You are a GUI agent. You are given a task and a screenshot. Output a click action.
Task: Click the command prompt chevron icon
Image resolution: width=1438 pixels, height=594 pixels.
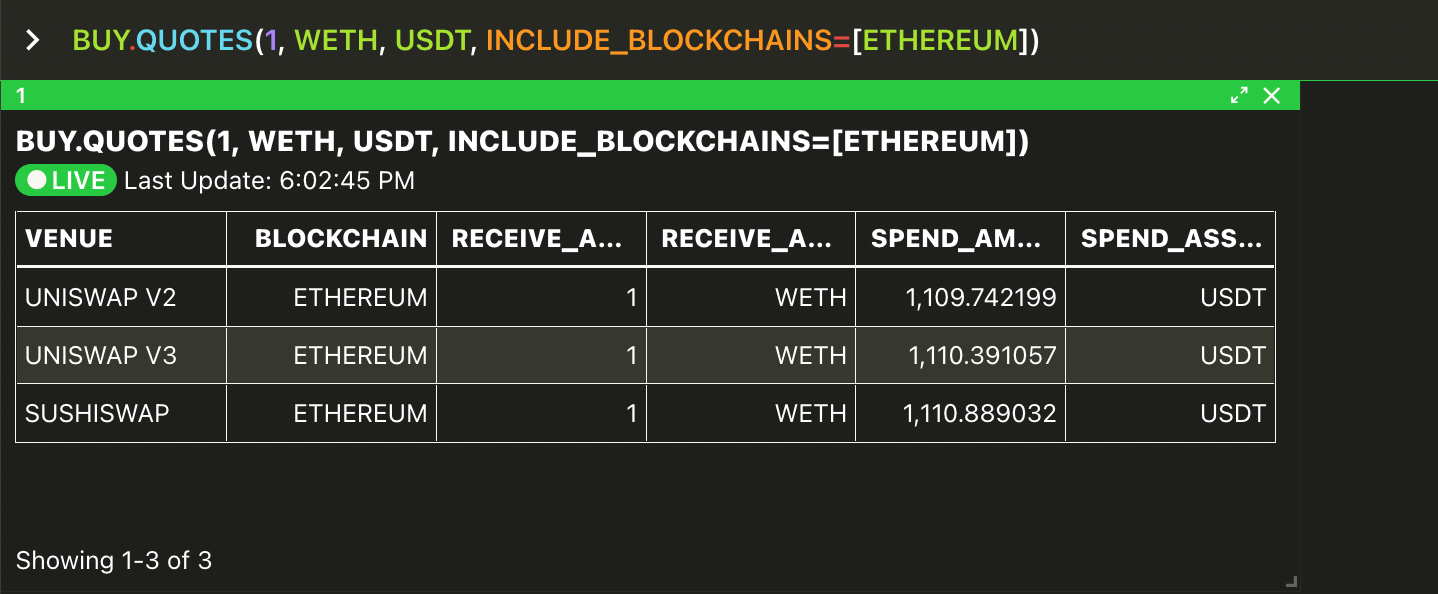point(33,40)
